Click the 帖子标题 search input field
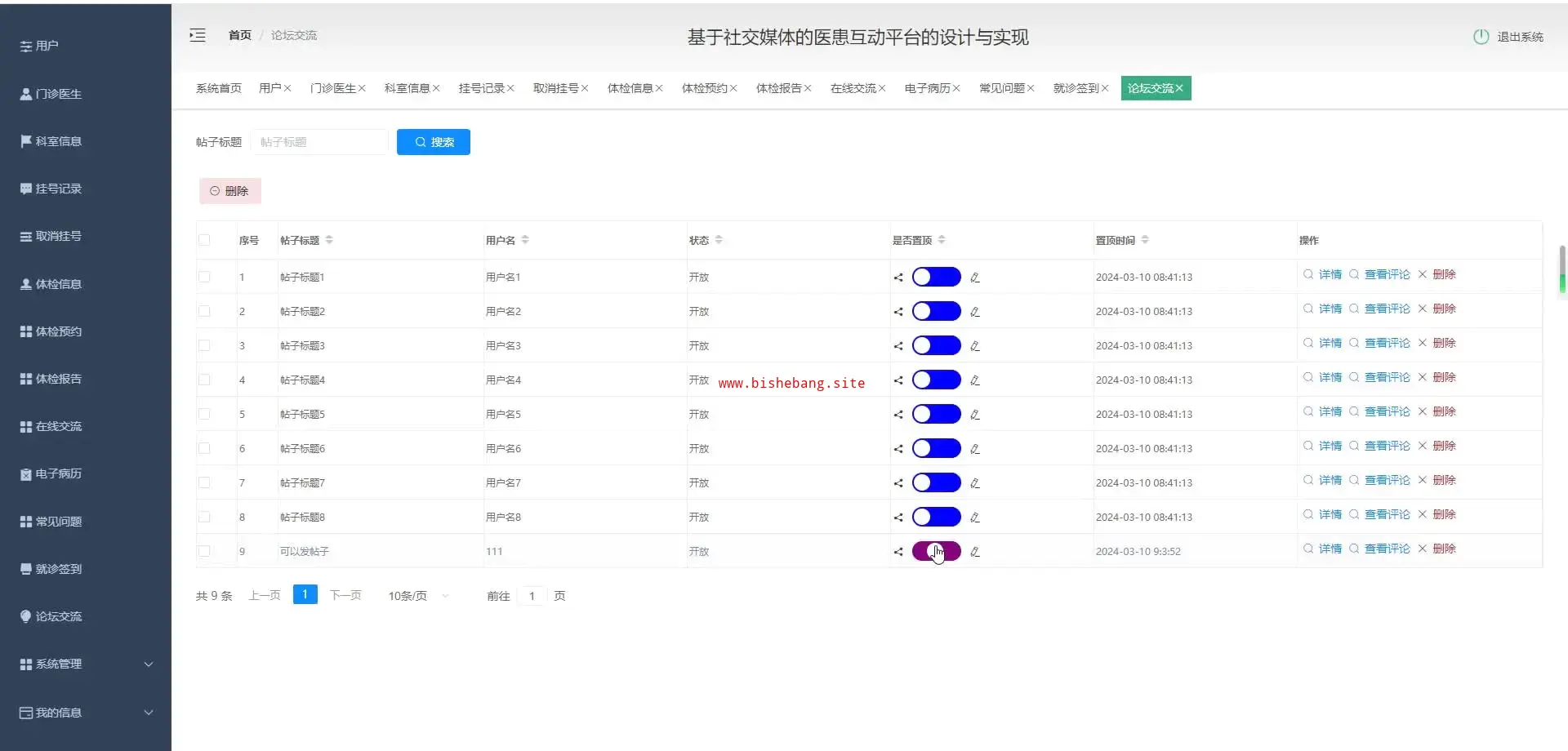The image size is (1568, 751). click(x=320, y=142)
